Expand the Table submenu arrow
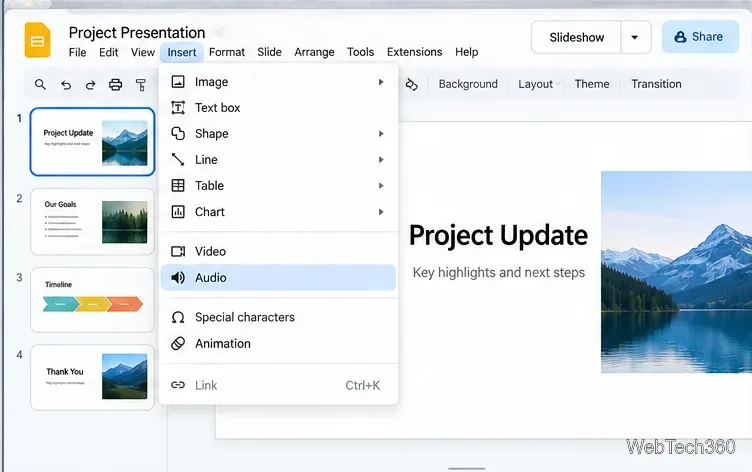The image size is (752, 472). (381, 185)
